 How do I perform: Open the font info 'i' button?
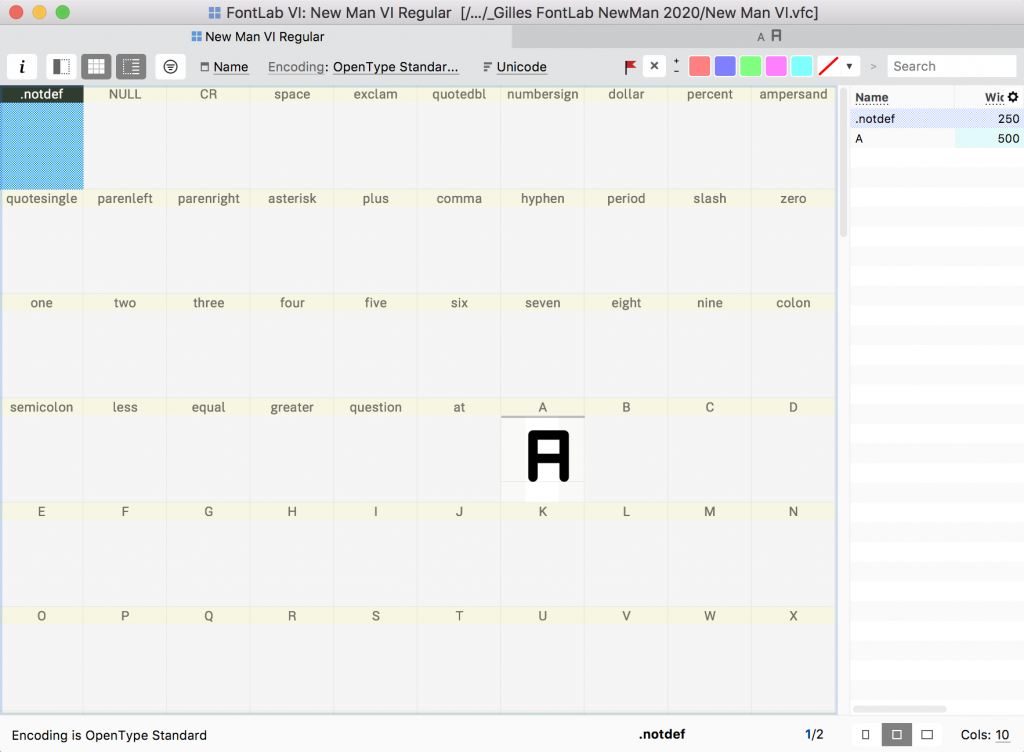pos(22,67)
